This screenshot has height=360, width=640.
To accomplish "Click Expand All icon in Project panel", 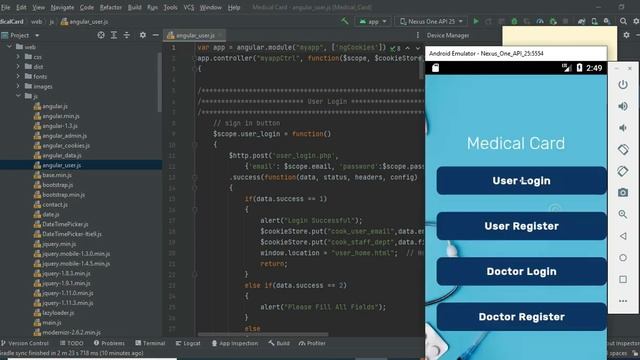I will [114, 35].
